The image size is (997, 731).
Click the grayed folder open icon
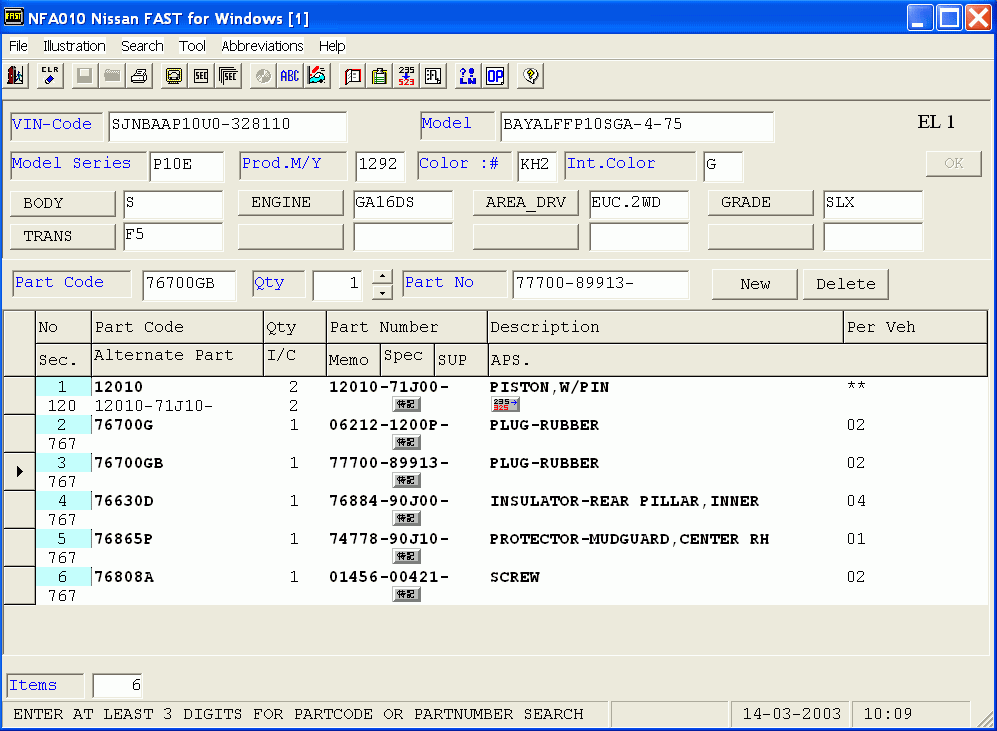coord(112,76)
